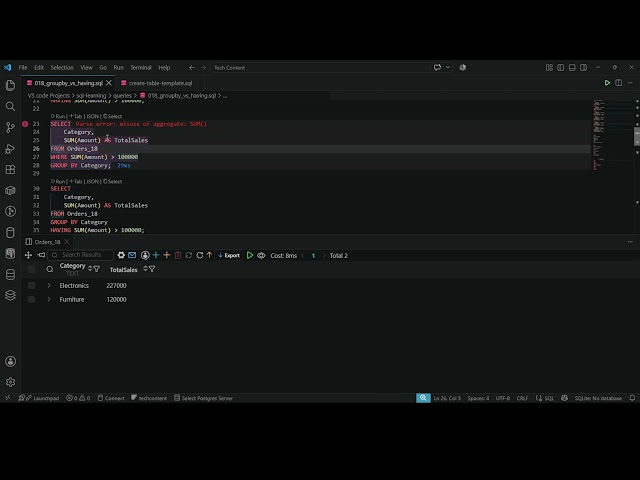Switch to create-table-template.sql tab
Viewport: 640px width, 480px height.
coord(160,83)
